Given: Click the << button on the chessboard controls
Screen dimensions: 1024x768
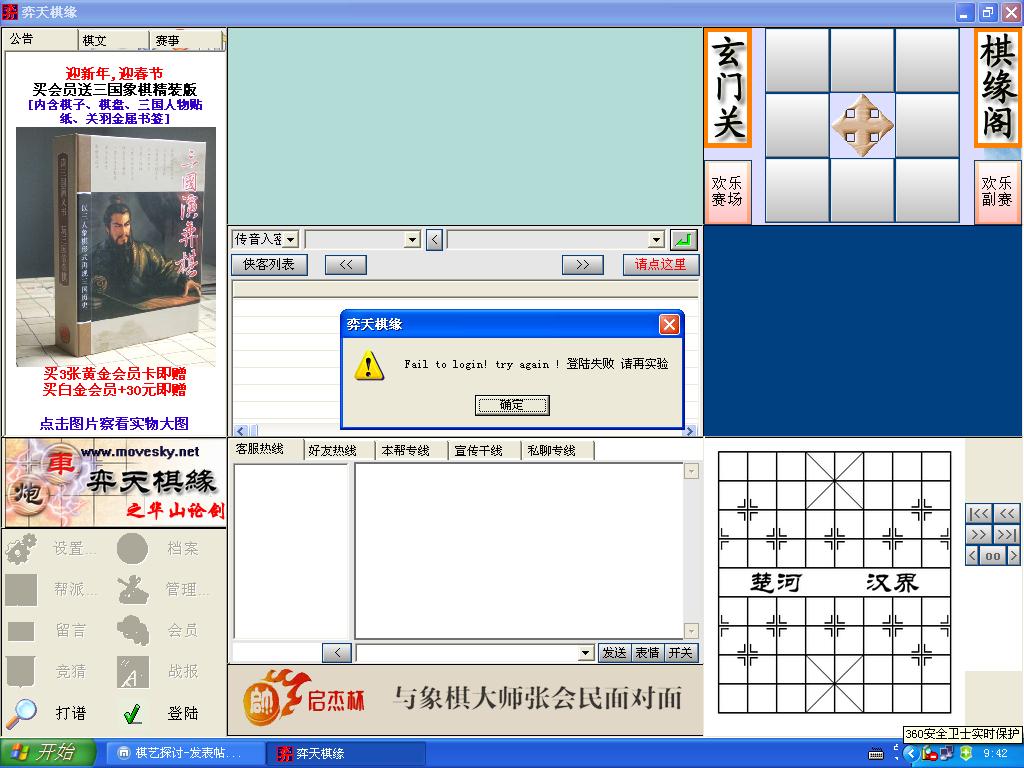Looking at the screenshot, I should click(x=1006, y=513).
